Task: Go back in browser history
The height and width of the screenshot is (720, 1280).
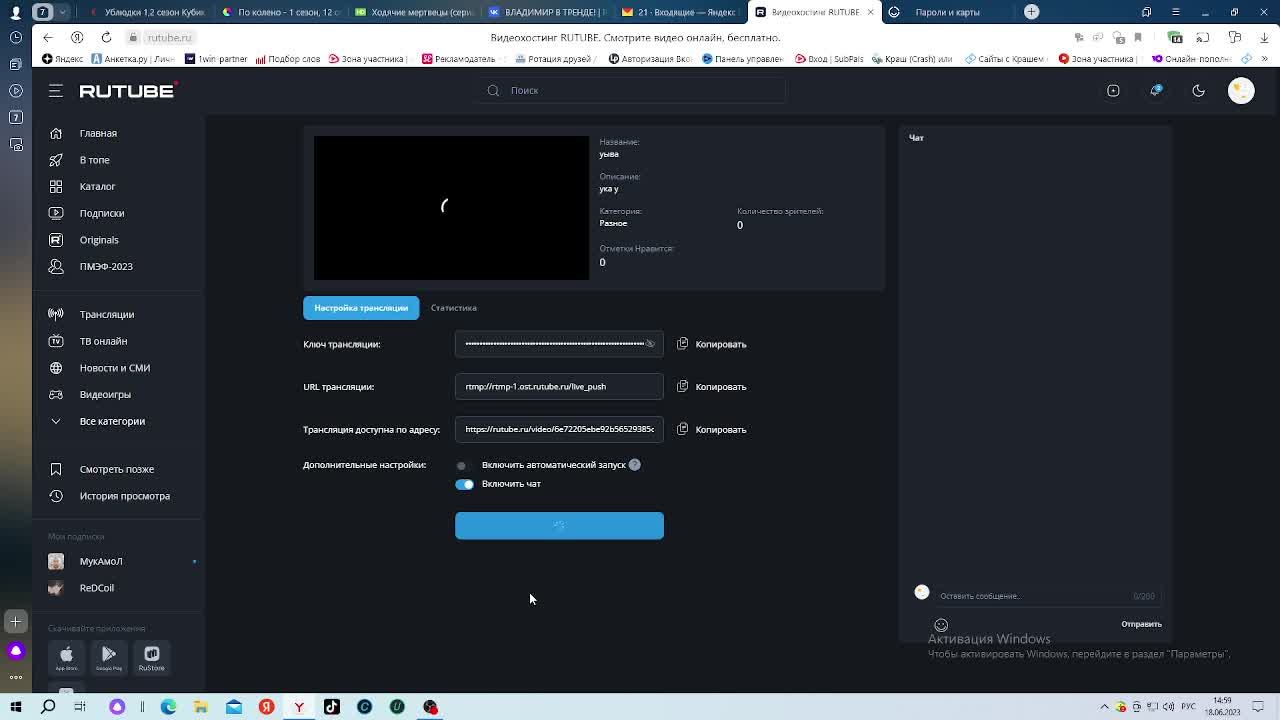Action: 47,37
